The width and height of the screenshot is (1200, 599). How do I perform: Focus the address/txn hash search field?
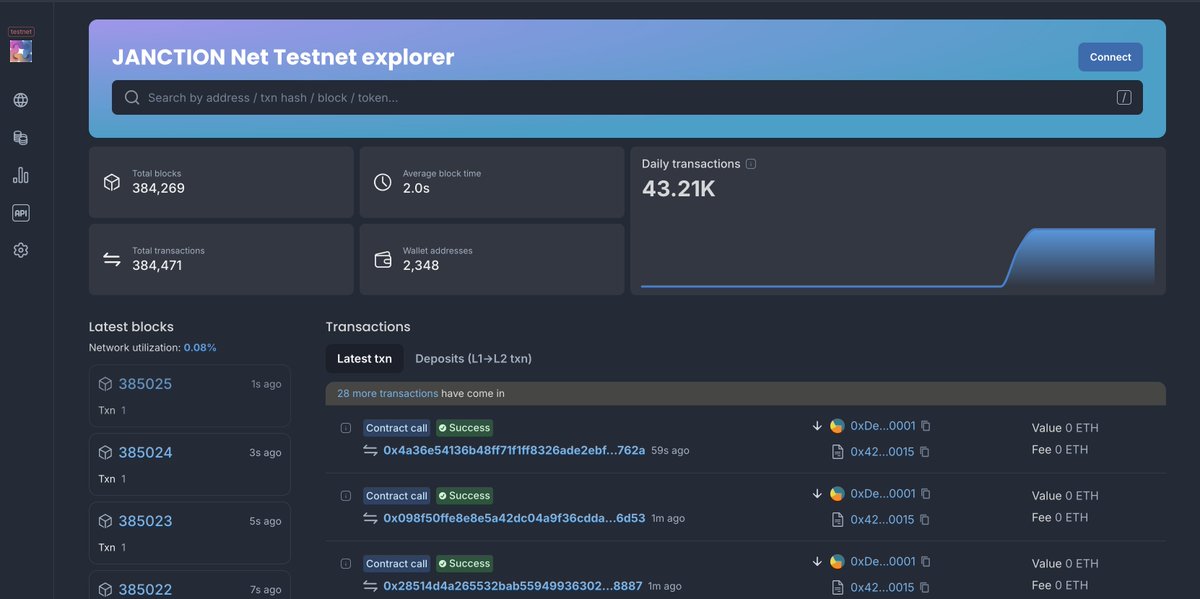pyautogui.click(x=627, y=98)
